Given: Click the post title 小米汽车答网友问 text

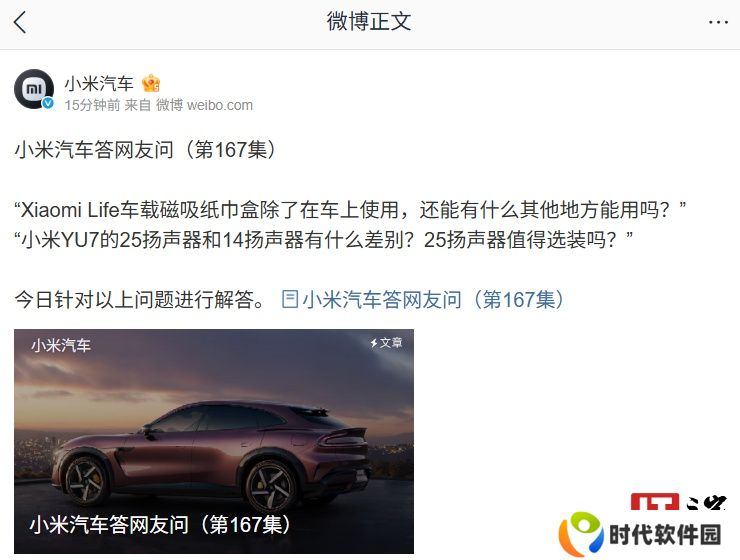Looking at the screenshot, I should pyautogui.click(x=94, y=150).
